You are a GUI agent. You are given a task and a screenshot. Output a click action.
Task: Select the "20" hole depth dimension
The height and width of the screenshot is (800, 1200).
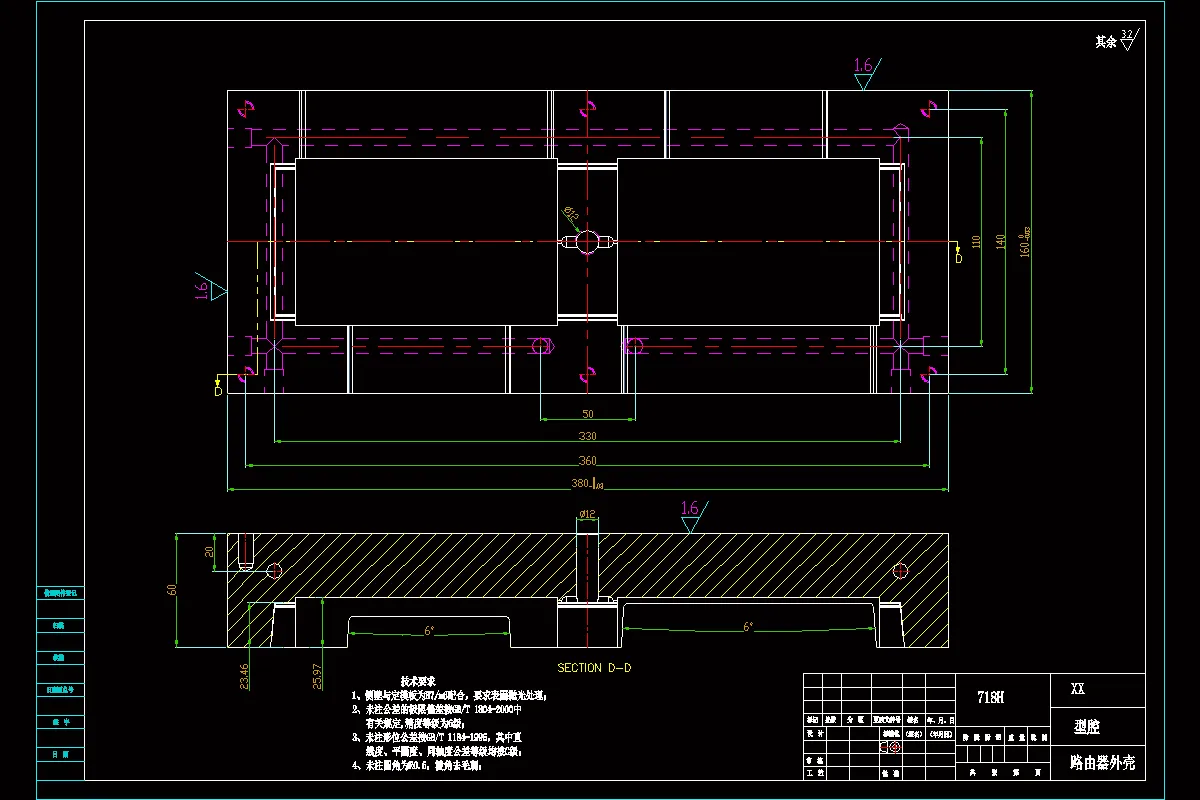[209, 551]
